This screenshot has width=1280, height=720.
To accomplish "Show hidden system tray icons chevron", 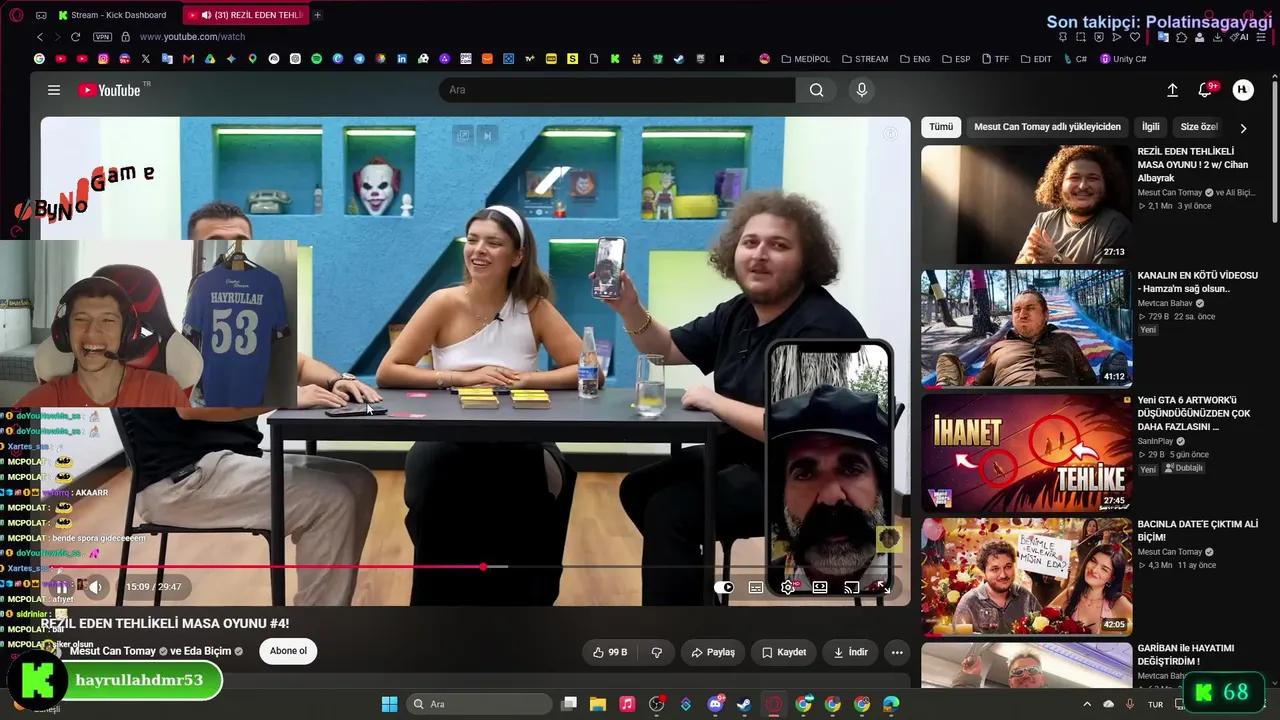I will (1087, 704).
